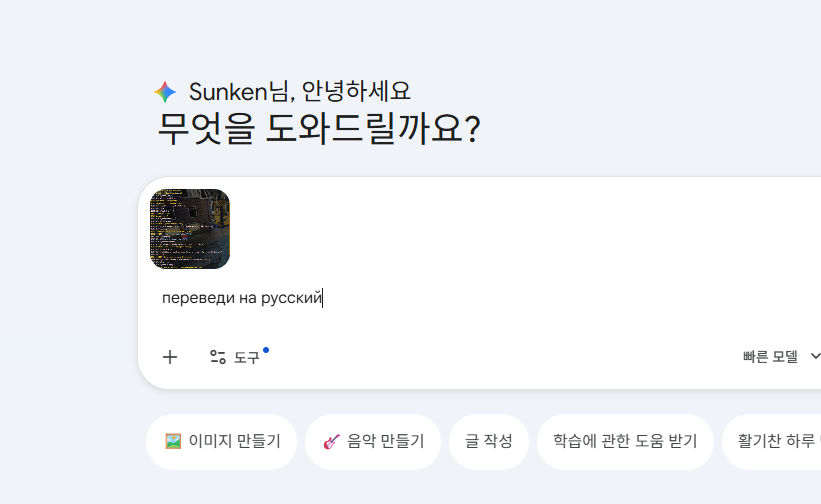821x504 pixels.
Task: Expand the chevron next to 빠른 모델
Action: 815,356
